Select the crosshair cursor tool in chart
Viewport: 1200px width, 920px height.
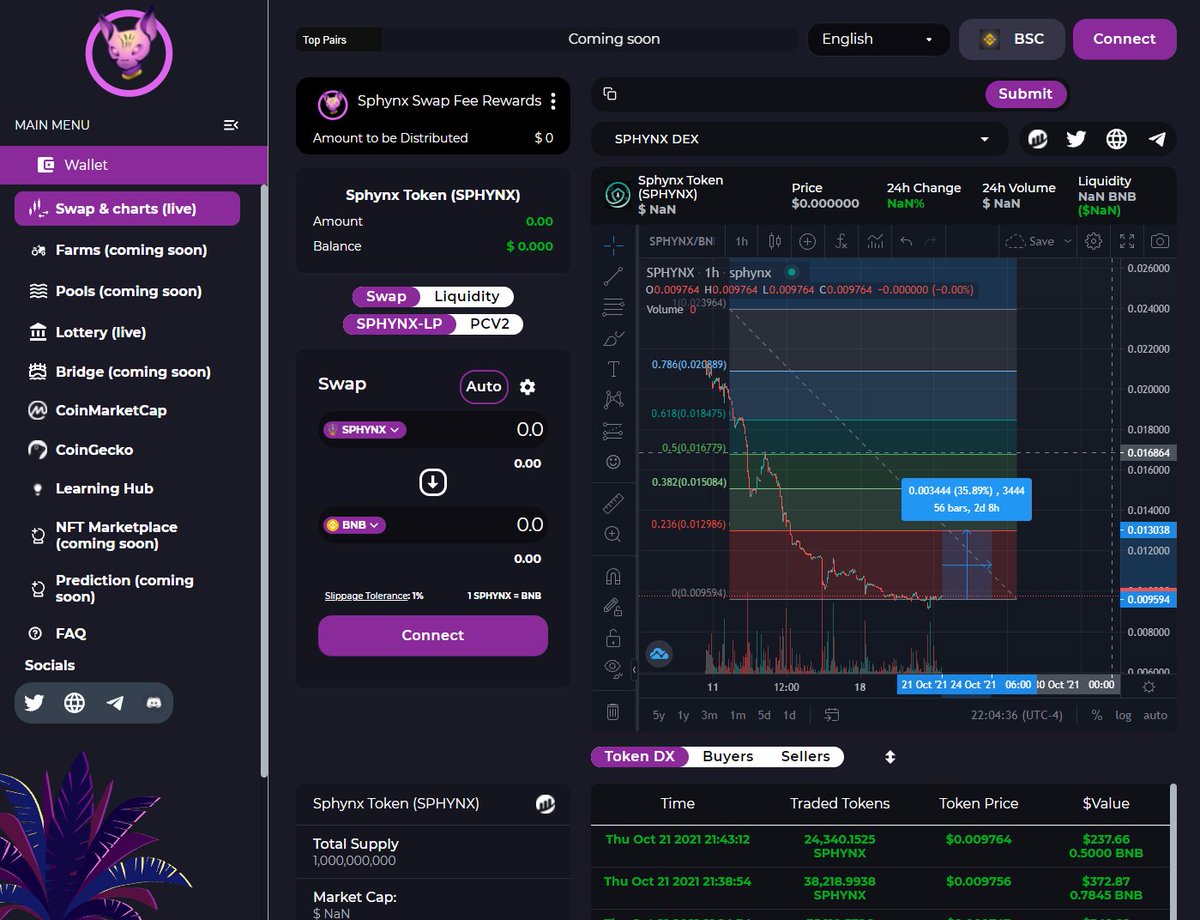(x=613, y=243)
